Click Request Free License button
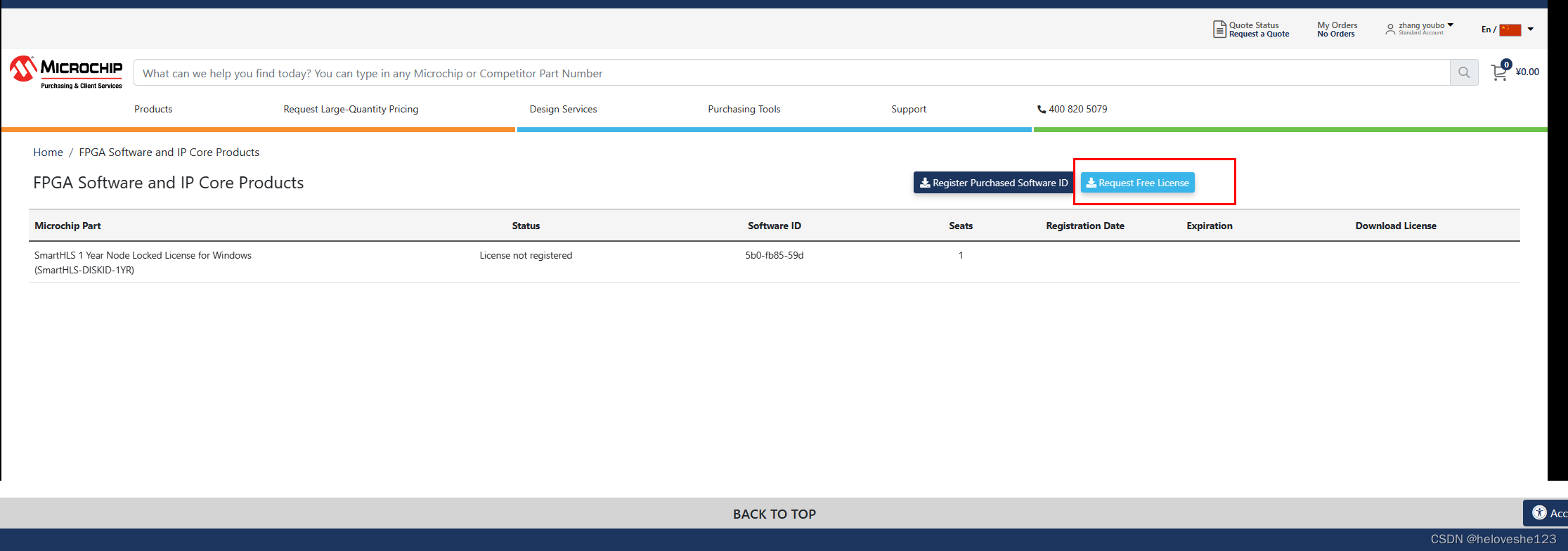Screen dimensions: 1568x551 tap(1137, 183)
